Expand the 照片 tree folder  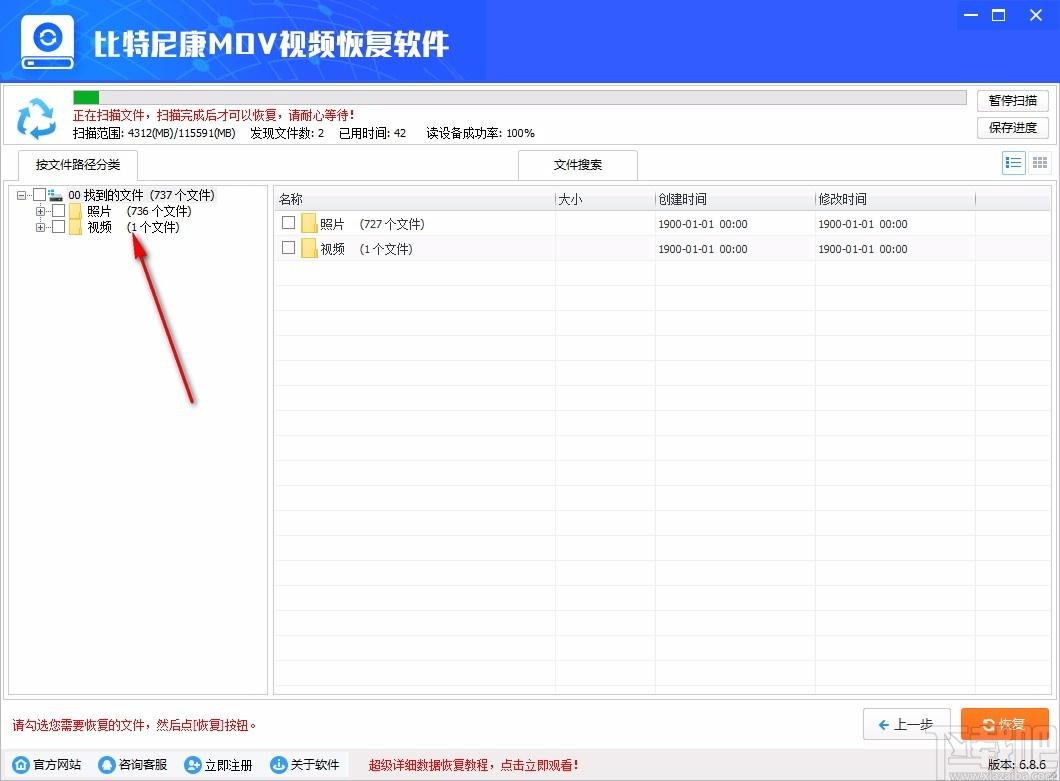pyautogui.click(x=41, y=211)
